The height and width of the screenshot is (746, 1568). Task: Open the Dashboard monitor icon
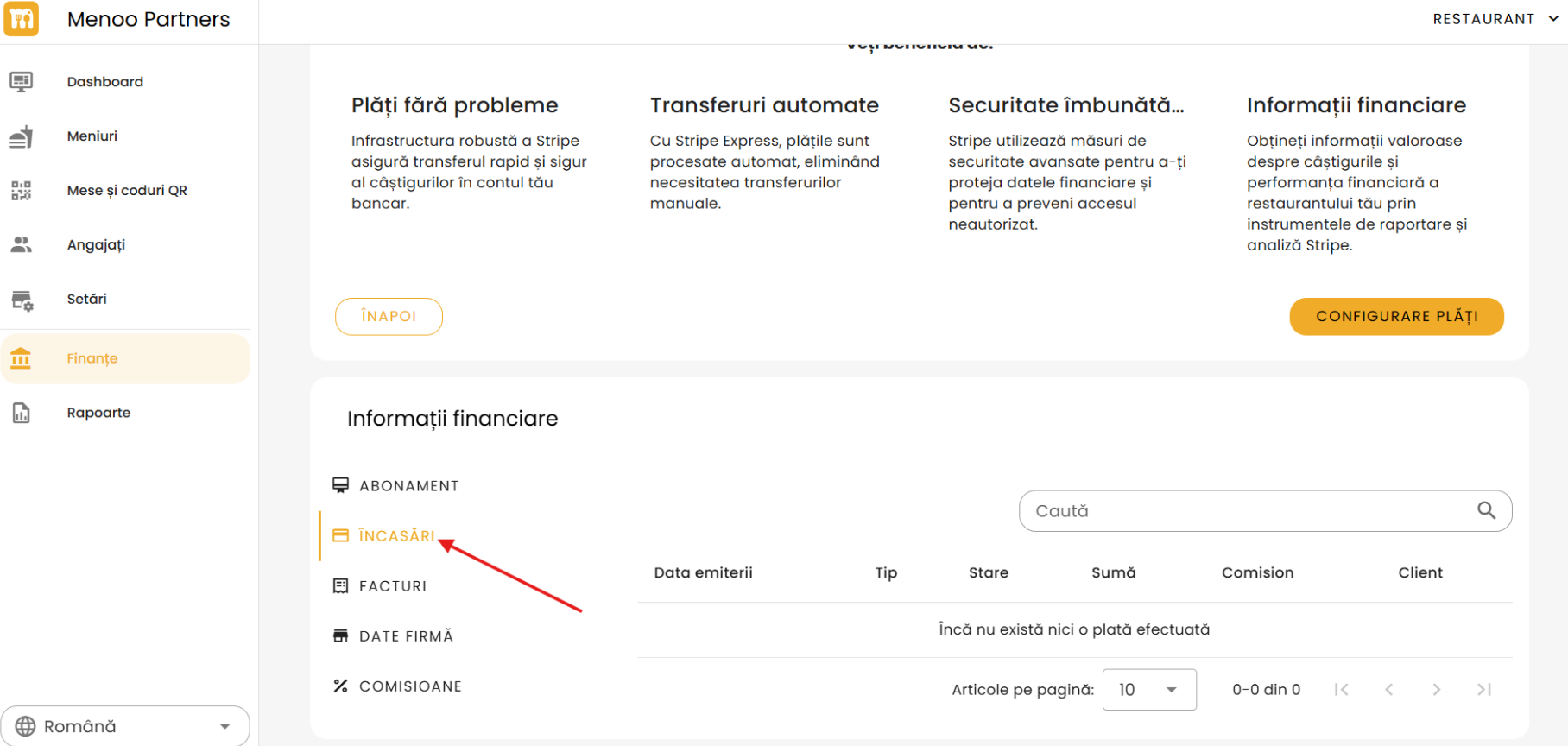[22, 82]
